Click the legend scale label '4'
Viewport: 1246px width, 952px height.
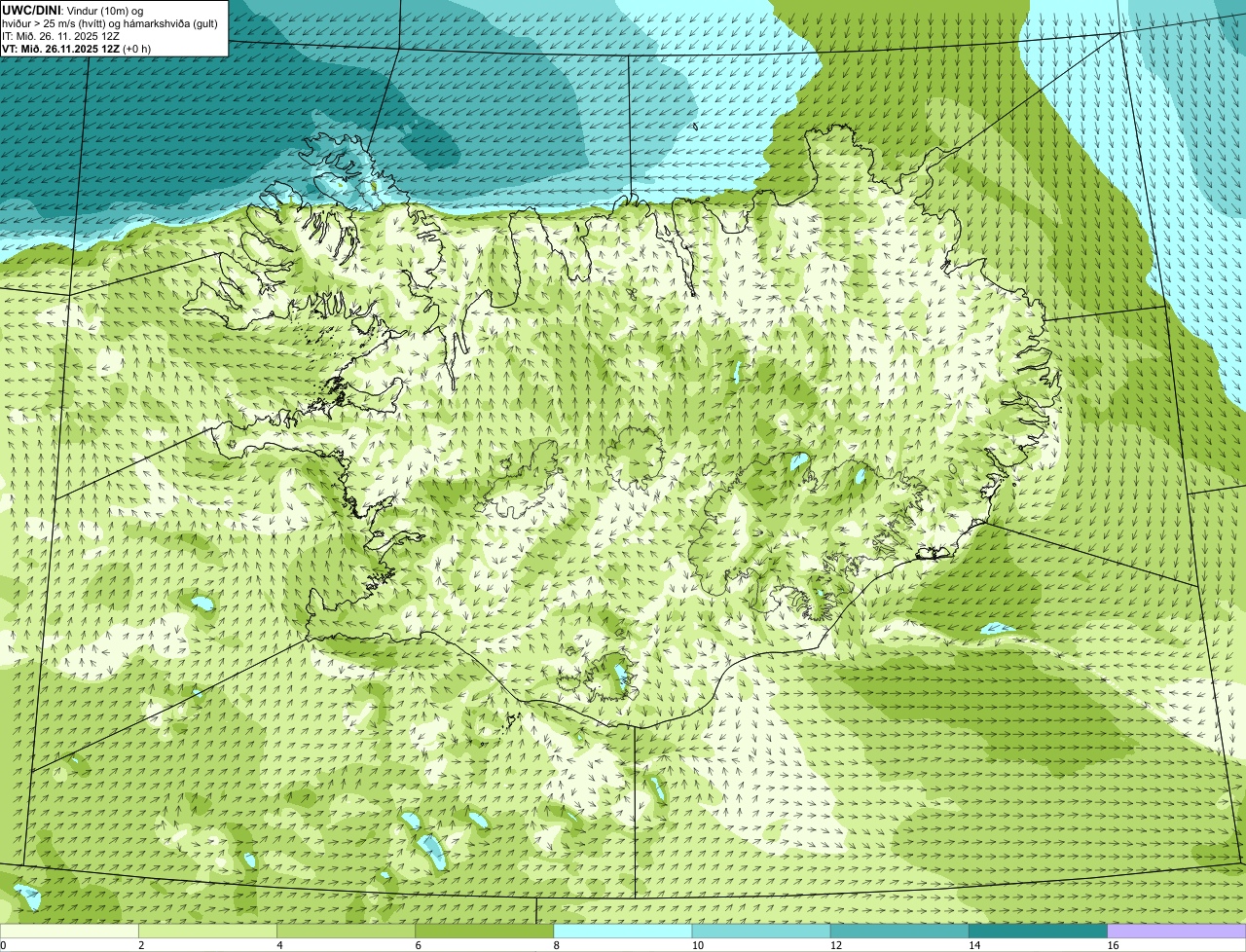tap(279, 945)
